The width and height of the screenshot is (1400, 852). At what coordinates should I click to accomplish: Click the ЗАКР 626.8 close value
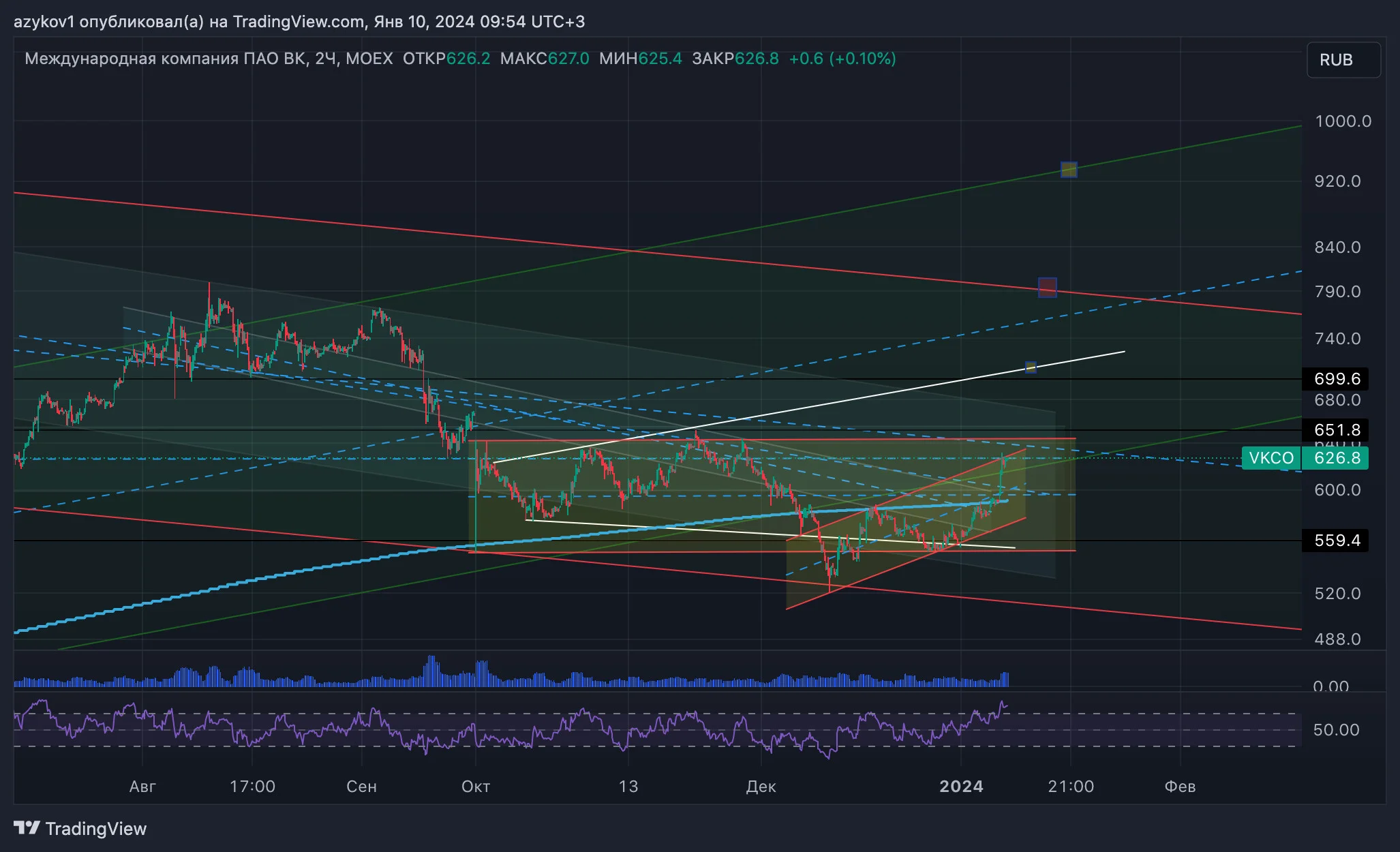[x=735, y=59]
